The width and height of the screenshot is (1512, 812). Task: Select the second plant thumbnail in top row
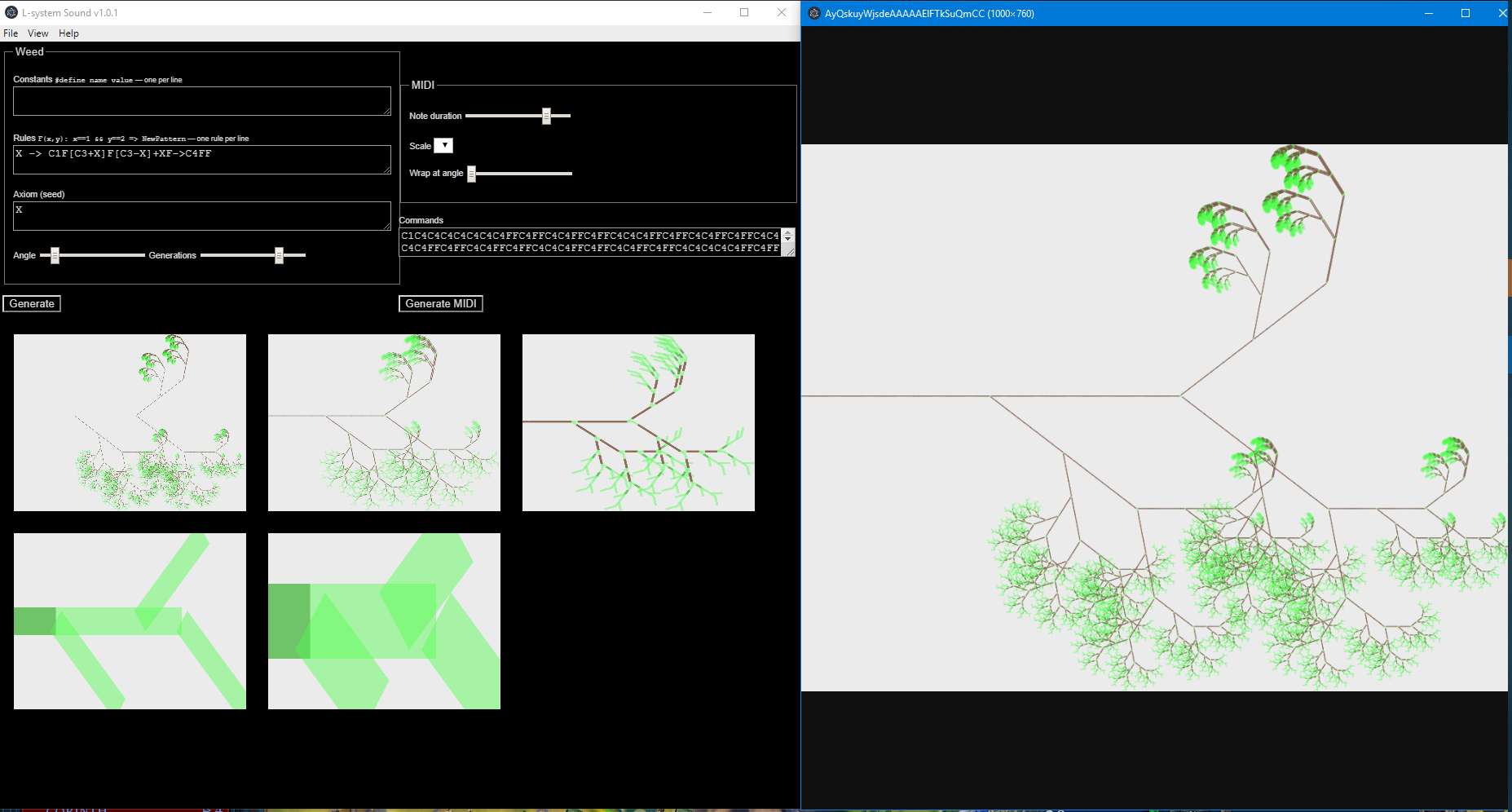tap(384, 422)
